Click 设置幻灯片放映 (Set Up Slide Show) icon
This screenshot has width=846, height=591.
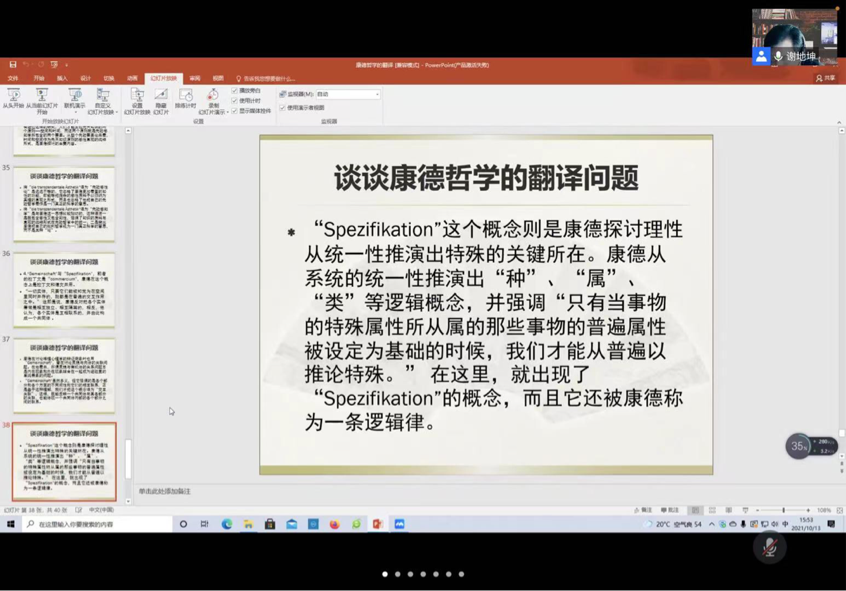point(137,98)
